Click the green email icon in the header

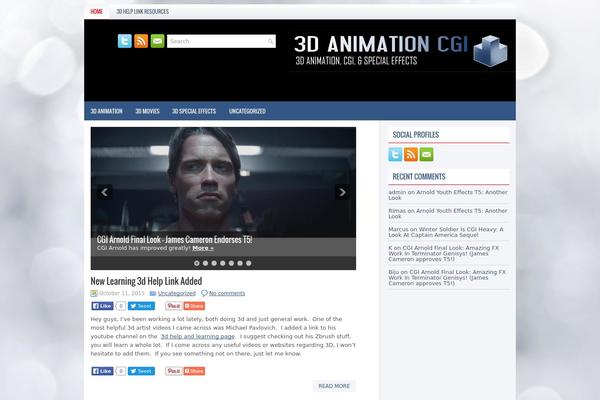point(158,41)
